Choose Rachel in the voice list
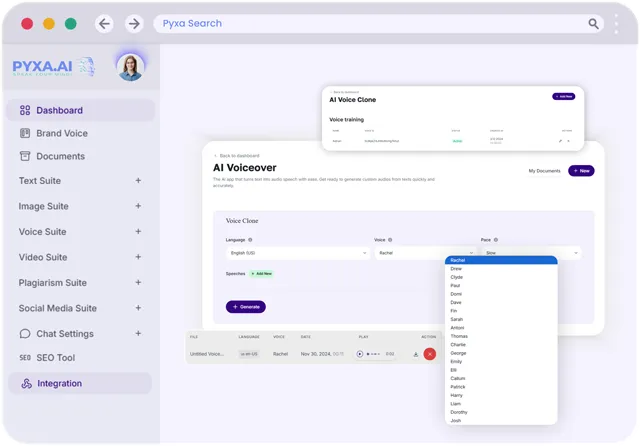This screenshot has width=640, height=446. click(x=501, y=260)
